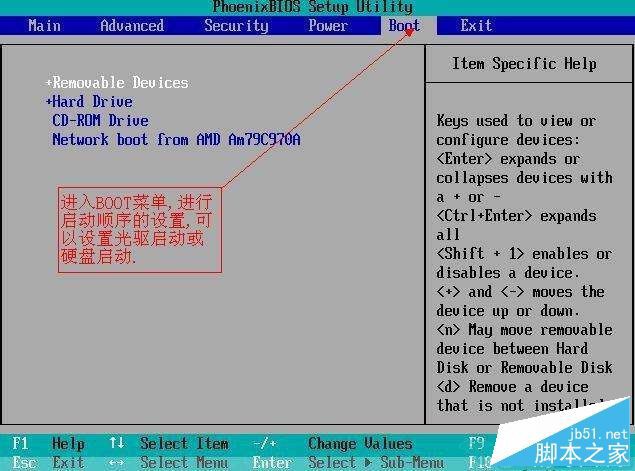Image resolution: width=635 pixels, height=471 pixels.
Task: Click the up-down arrows Select Item icon
Action: 116,444
